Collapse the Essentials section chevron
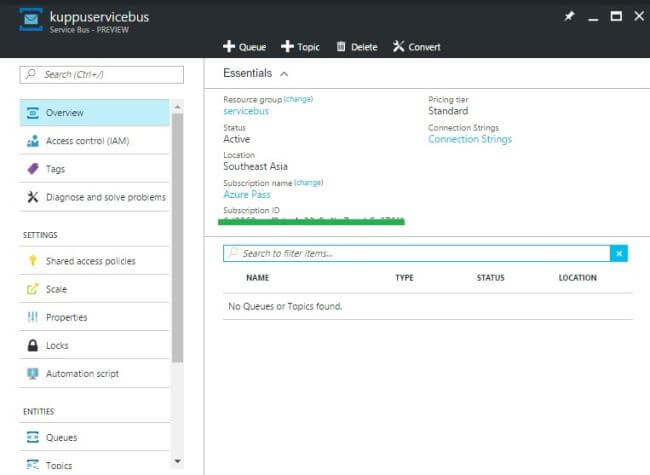The width and height of the screenshot is (650, 475). [x=284, y=74]
